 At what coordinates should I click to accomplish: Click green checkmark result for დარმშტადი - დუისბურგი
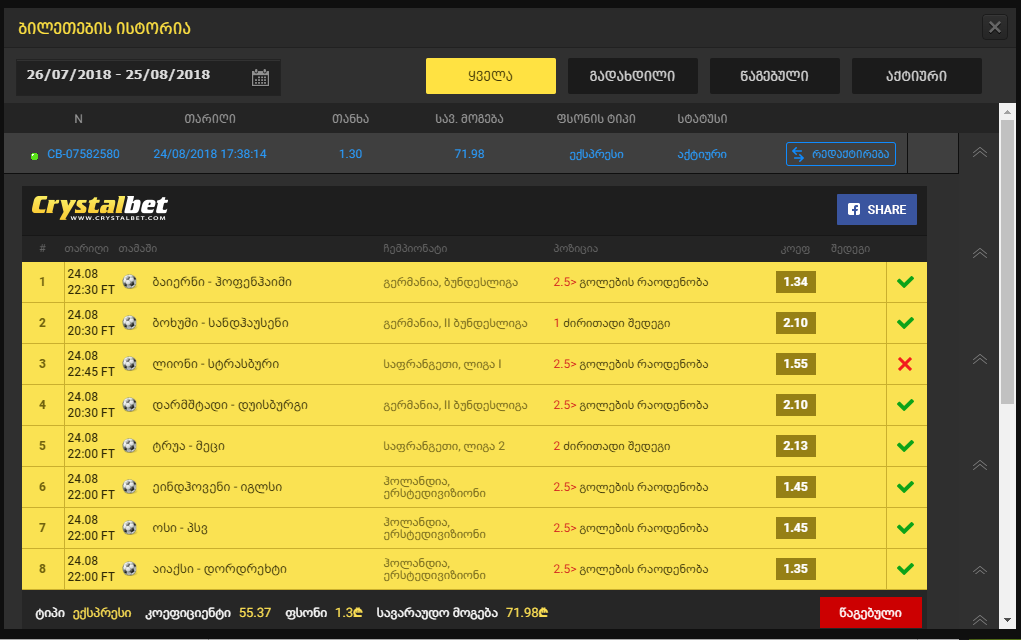905,405
